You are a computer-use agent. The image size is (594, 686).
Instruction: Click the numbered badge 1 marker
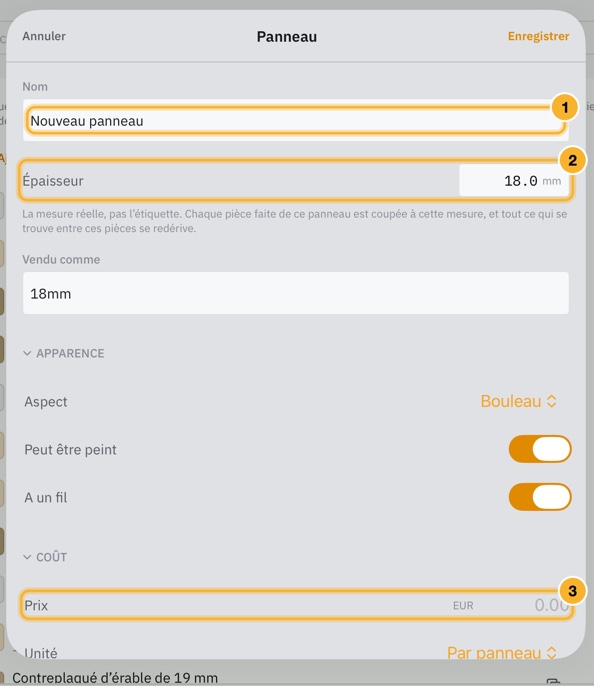point(565,107)
